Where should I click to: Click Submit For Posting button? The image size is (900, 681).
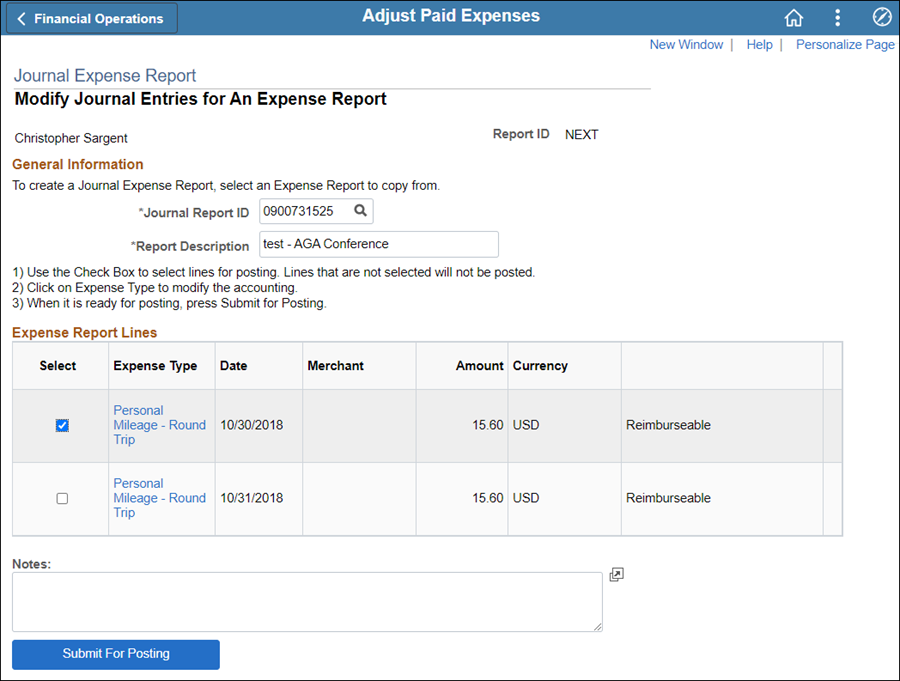(x=116, y=654)
